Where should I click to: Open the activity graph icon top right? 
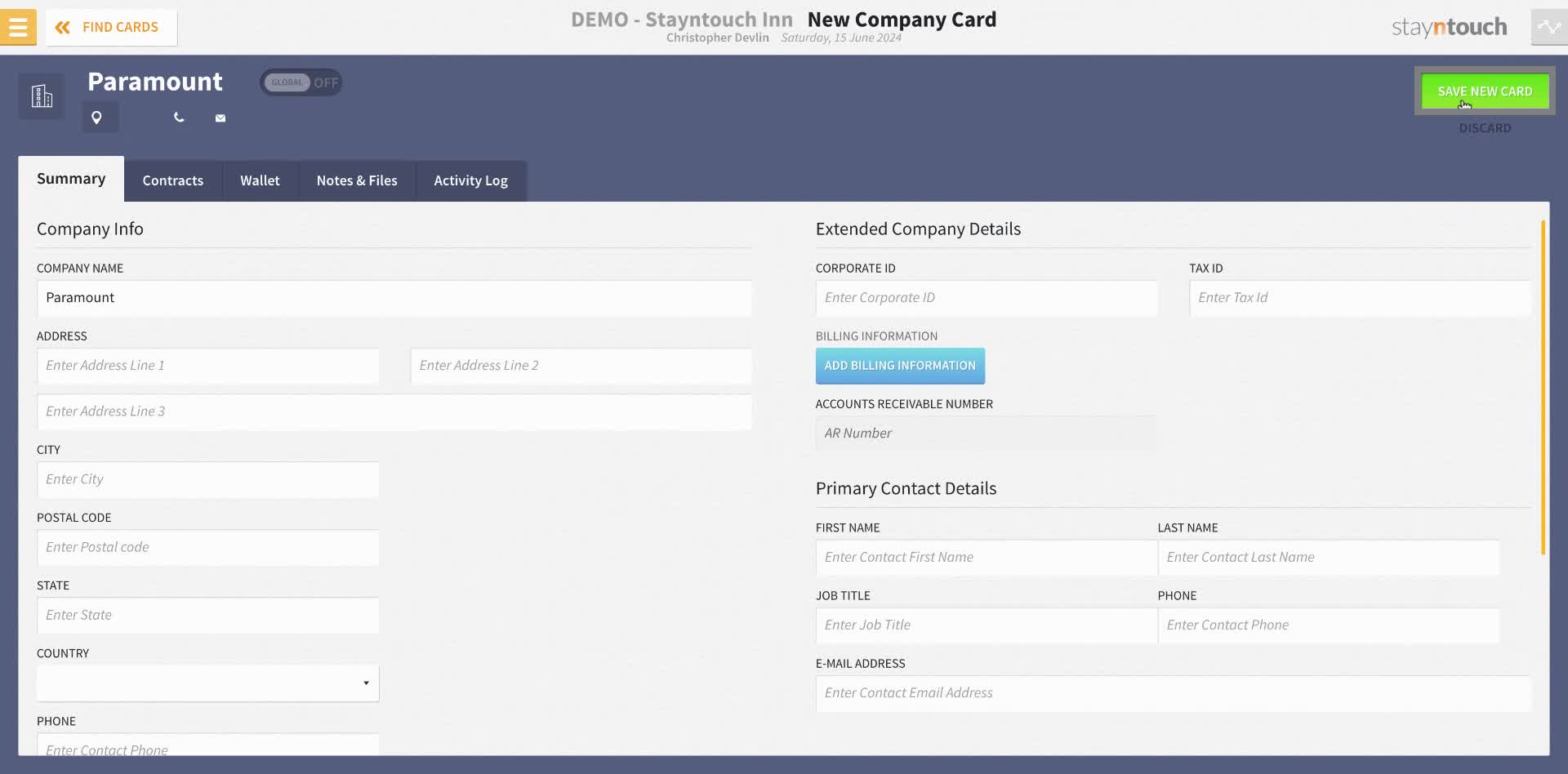point(1549,27)
